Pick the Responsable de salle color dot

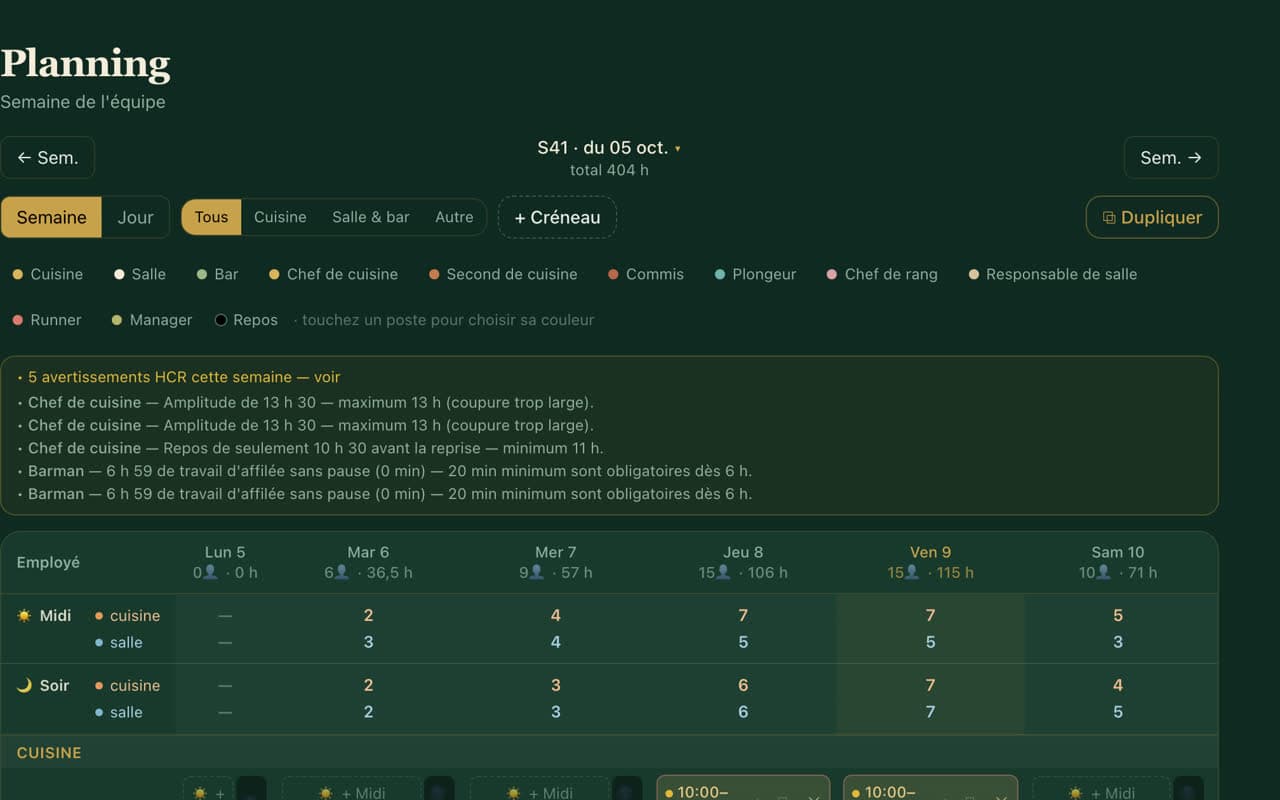coord(973,274)
